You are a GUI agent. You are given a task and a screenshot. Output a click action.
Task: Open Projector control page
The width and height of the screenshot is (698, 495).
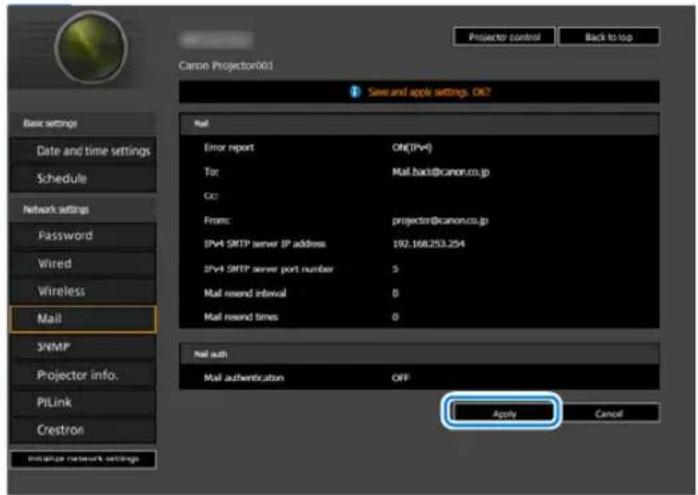tap(504, 37)
